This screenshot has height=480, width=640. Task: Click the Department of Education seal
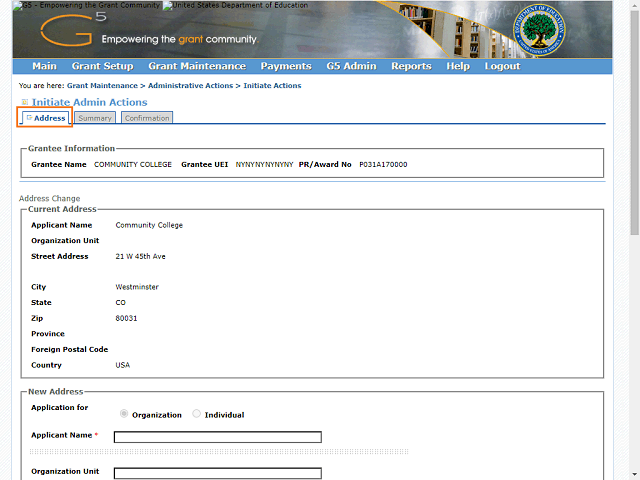[537, 32]
